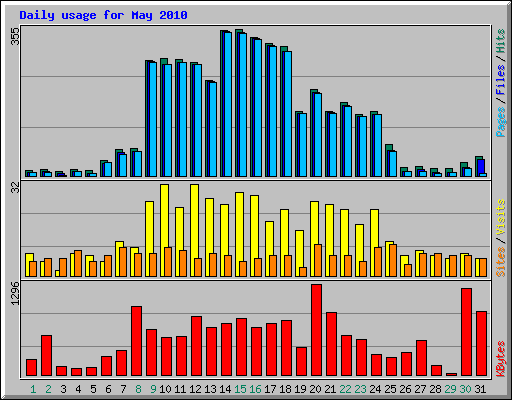Select the red KBytes bar for day 2
This screenshot has height=400, width=512.
coord(47,356)
